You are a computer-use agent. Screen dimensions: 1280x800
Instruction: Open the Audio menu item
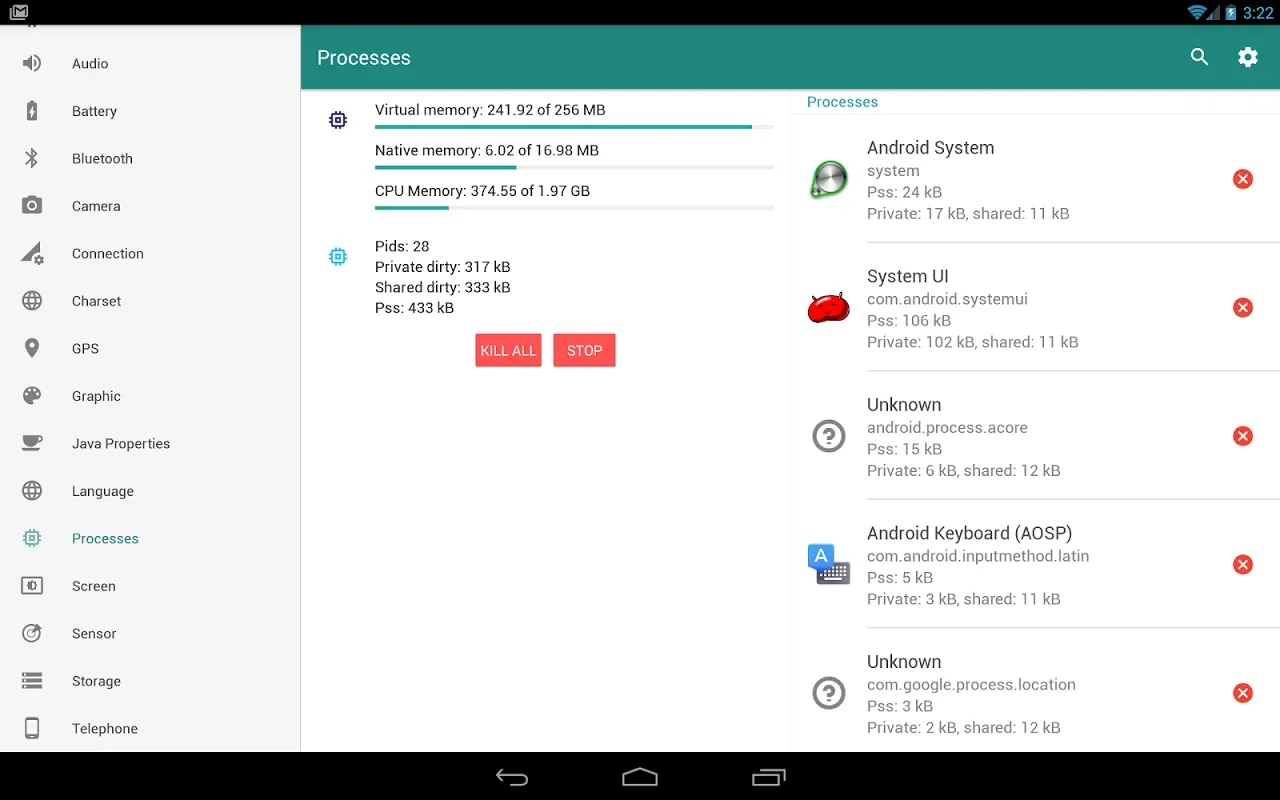150,63
